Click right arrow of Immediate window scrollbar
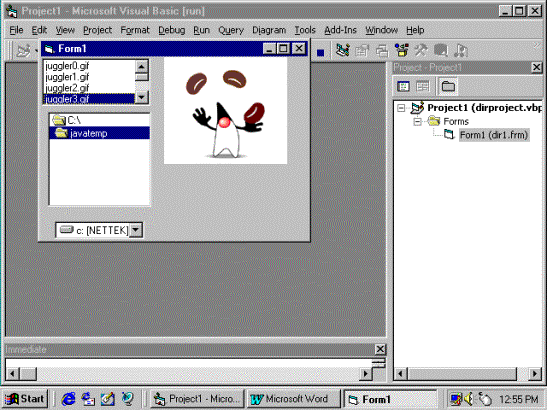The image size is (547, 410). click(x=365, y=374)
